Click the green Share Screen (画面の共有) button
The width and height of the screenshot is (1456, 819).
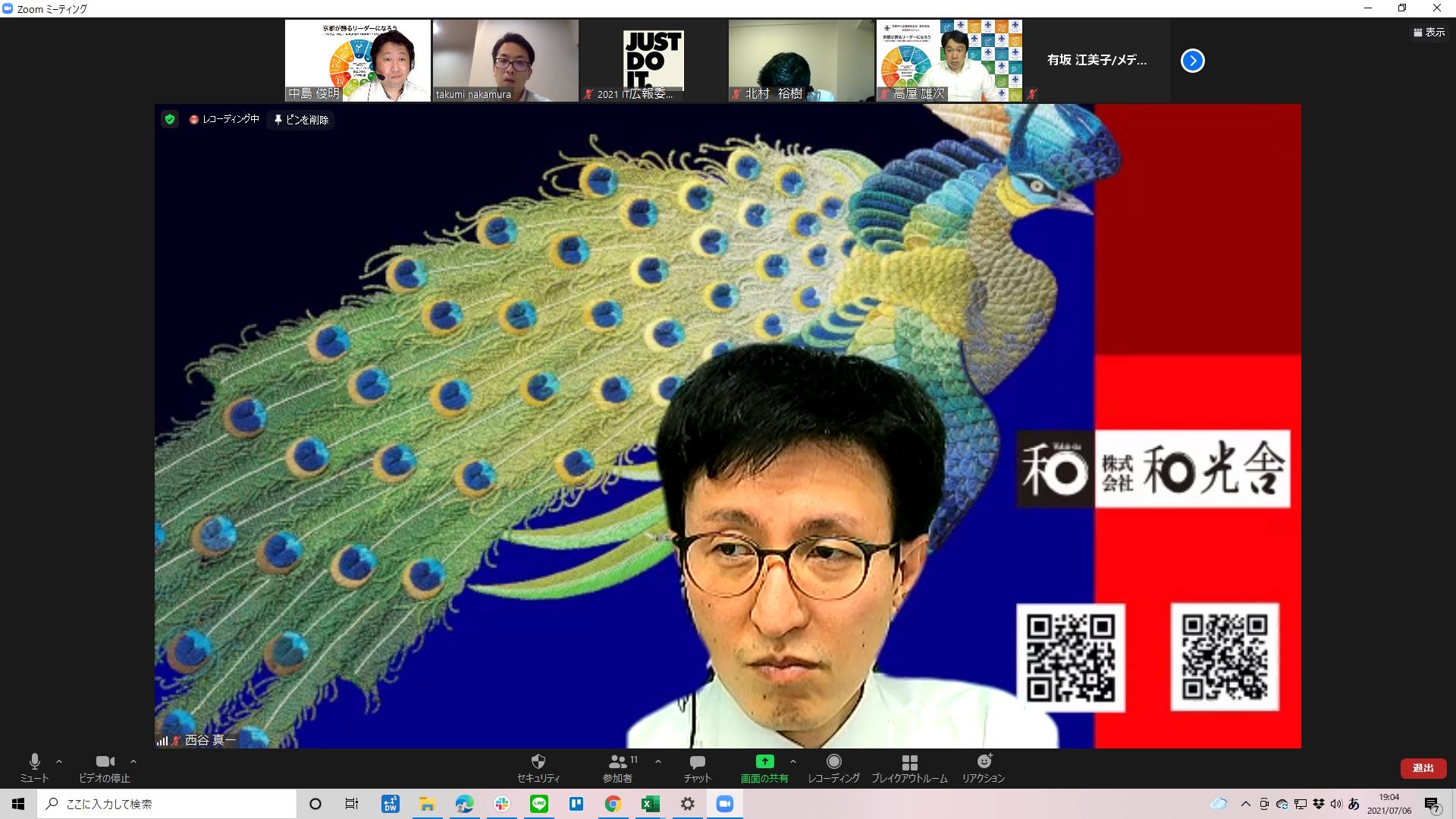[764, 767]
